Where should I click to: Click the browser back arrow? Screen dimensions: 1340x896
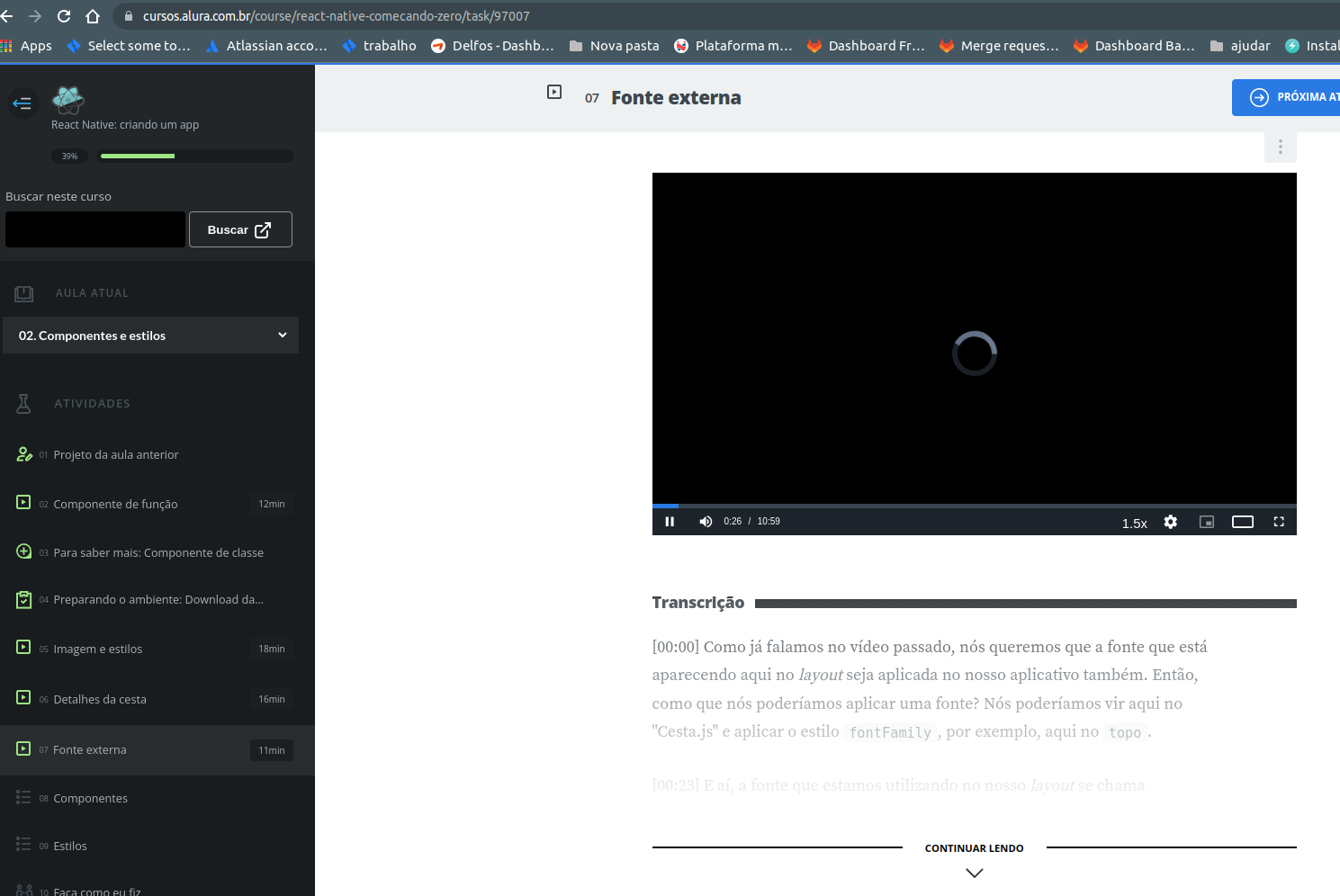coord(7,16)
